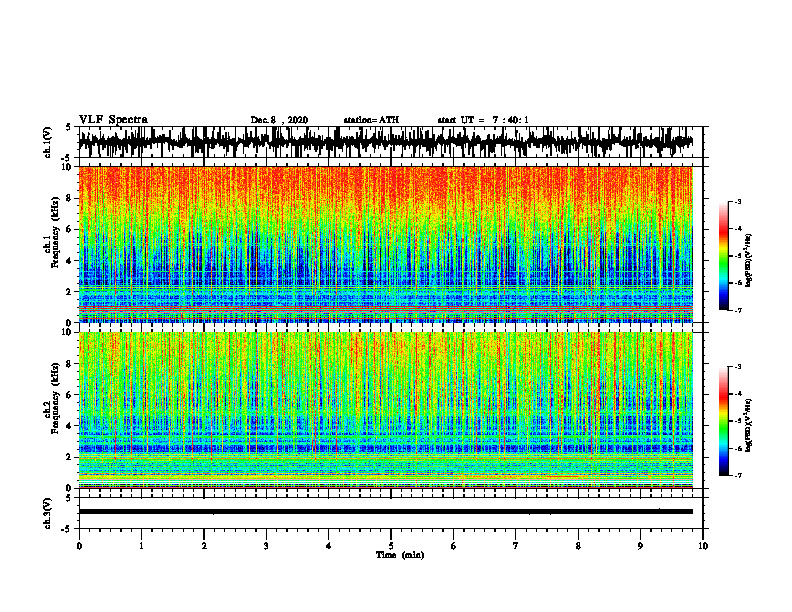This screenshot has height=612, width=792.
Task: Click the ch.1 spectrogram plot area
Action: (385, 244)
